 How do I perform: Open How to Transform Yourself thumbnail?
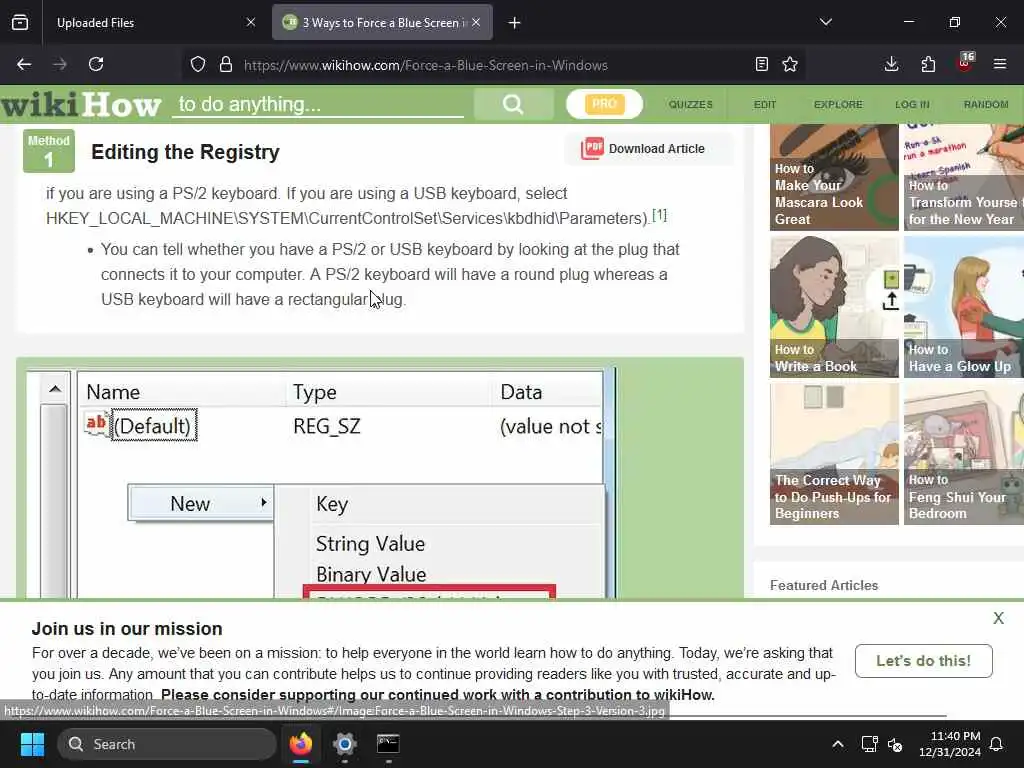click(964, 178)
